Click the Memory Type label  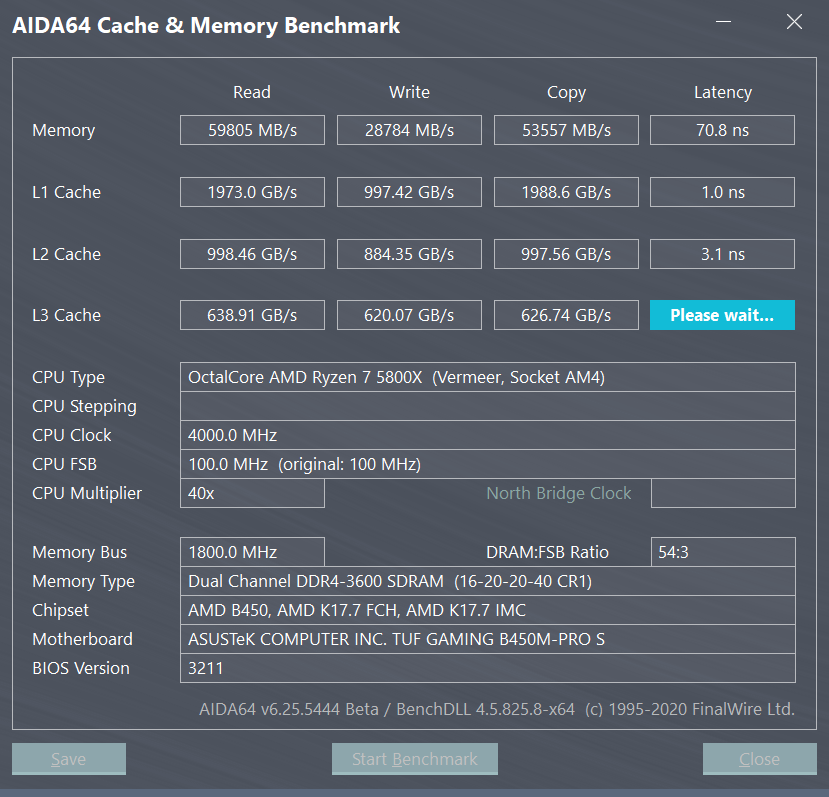(x=84, y=582)
